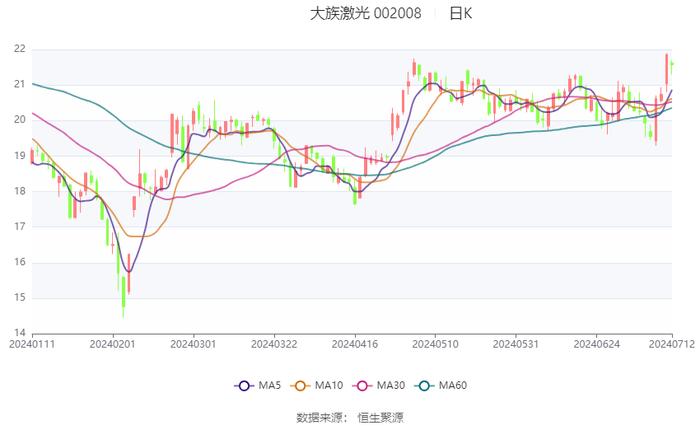Click x-axis date label 20240712
Image resolution: width=700 pixels, height=426 pixels.
pos(672,344)
